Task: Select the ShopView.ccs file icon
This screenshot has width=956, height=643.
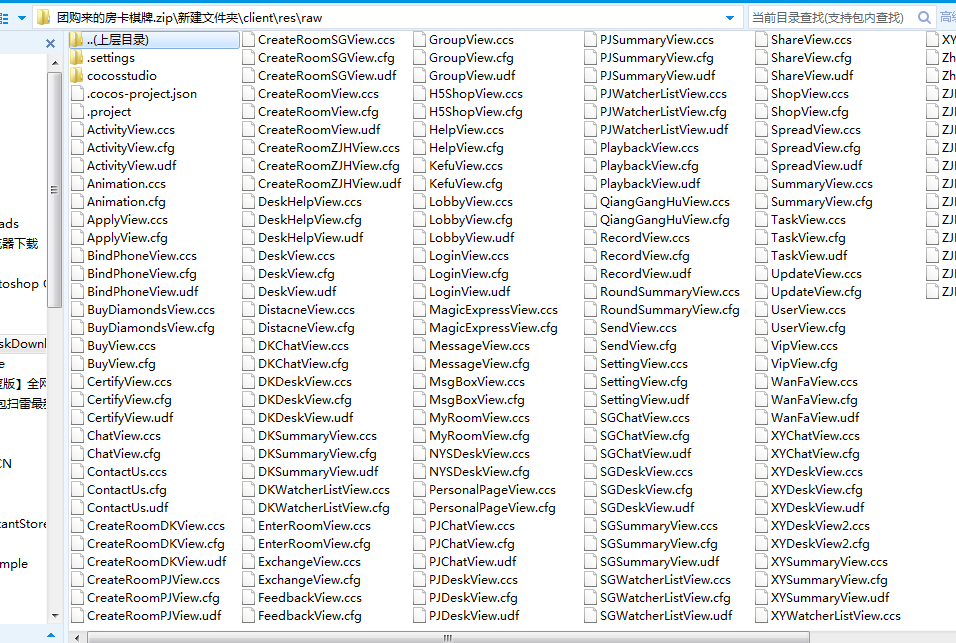Action: coord(761,94)
